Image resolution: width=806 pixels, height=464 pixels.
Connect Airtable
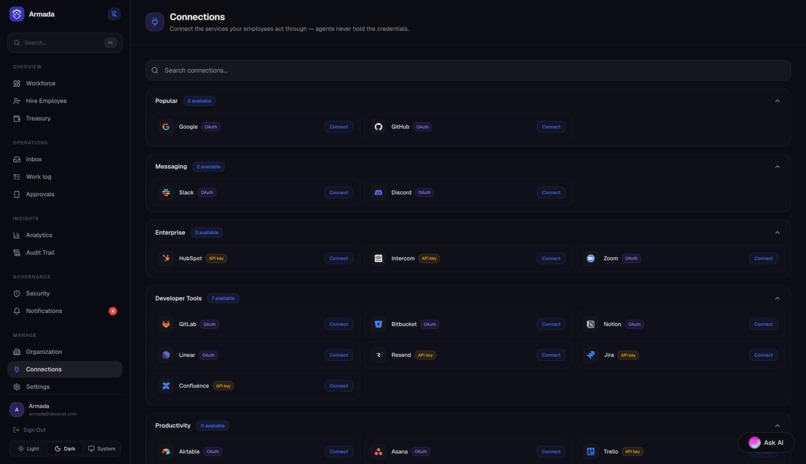(x=339, y=452)
